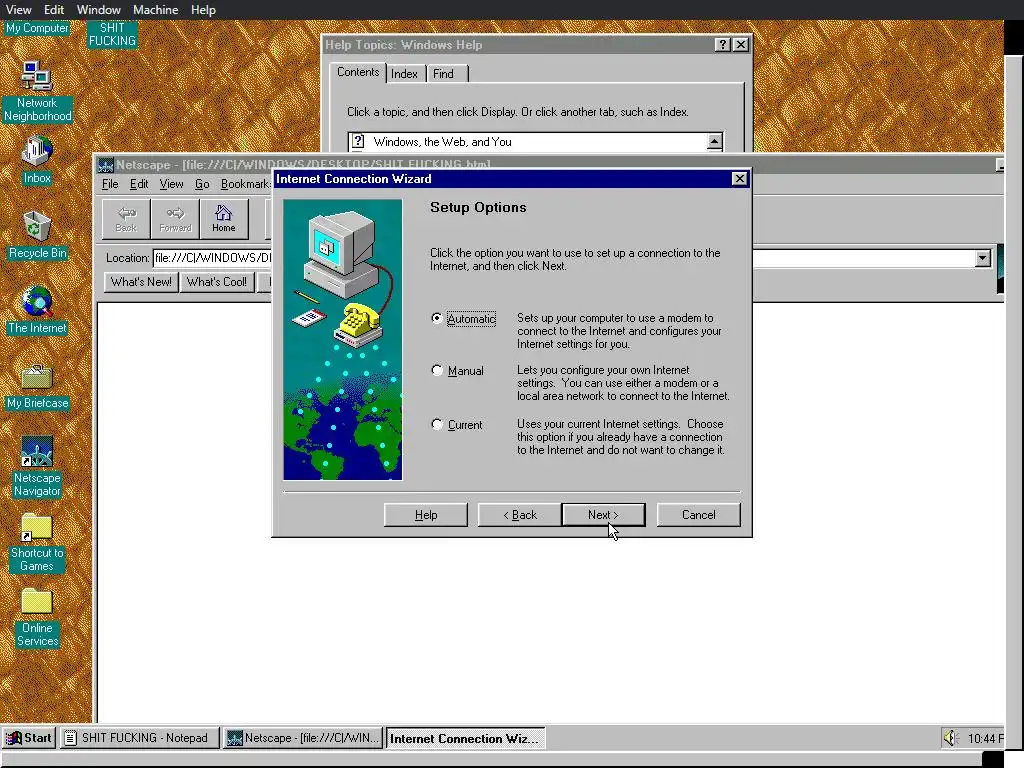The image size is (1024, 768).
Task: Open the Machine menu in the top bar
Action: (x=155, y=10)
